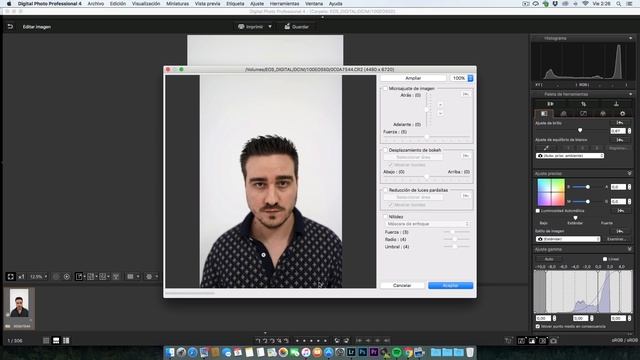The width and height of the screenshot is (640, 360).
Task: Collapse the Ajuste gamma section
Action: pos(629,249)
